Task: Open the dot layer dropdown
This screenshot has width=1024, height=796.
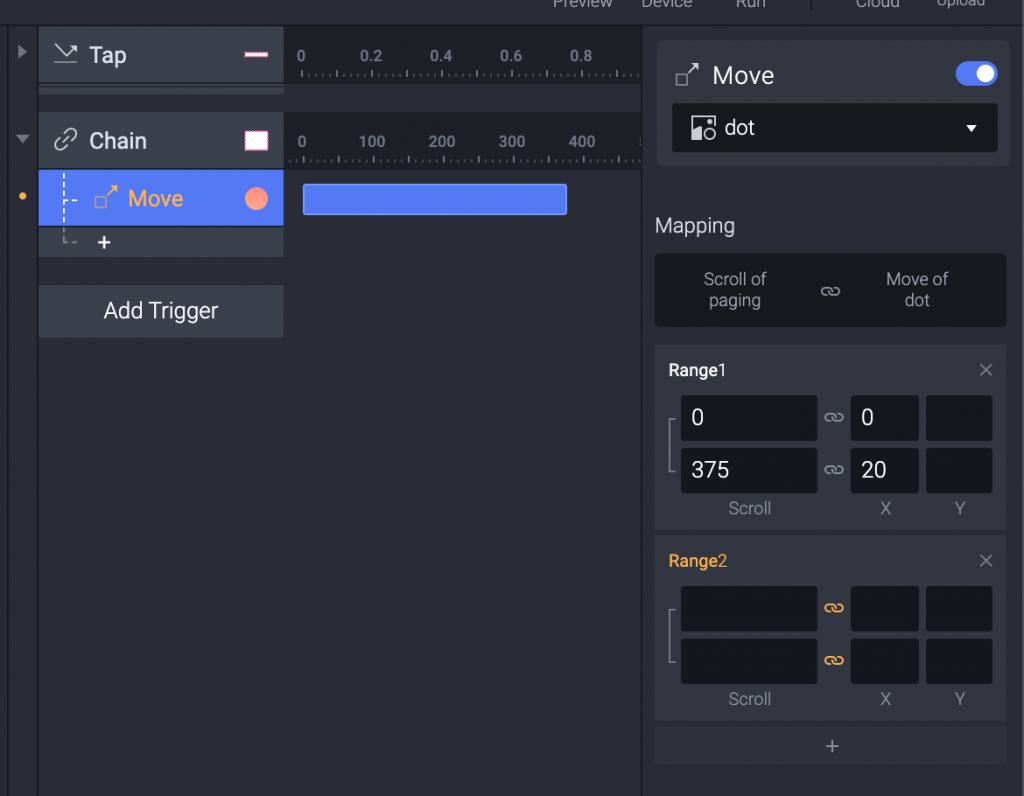Action: (834, 127)
